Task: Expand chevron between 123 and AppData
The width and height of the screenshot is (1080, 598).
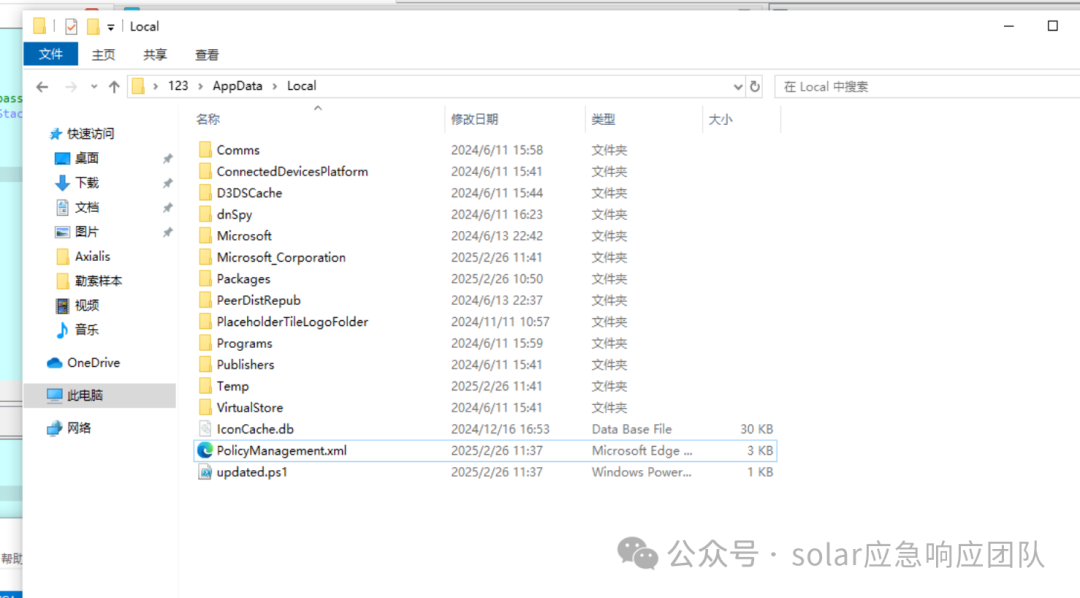Action: click(x=200, y=87)
